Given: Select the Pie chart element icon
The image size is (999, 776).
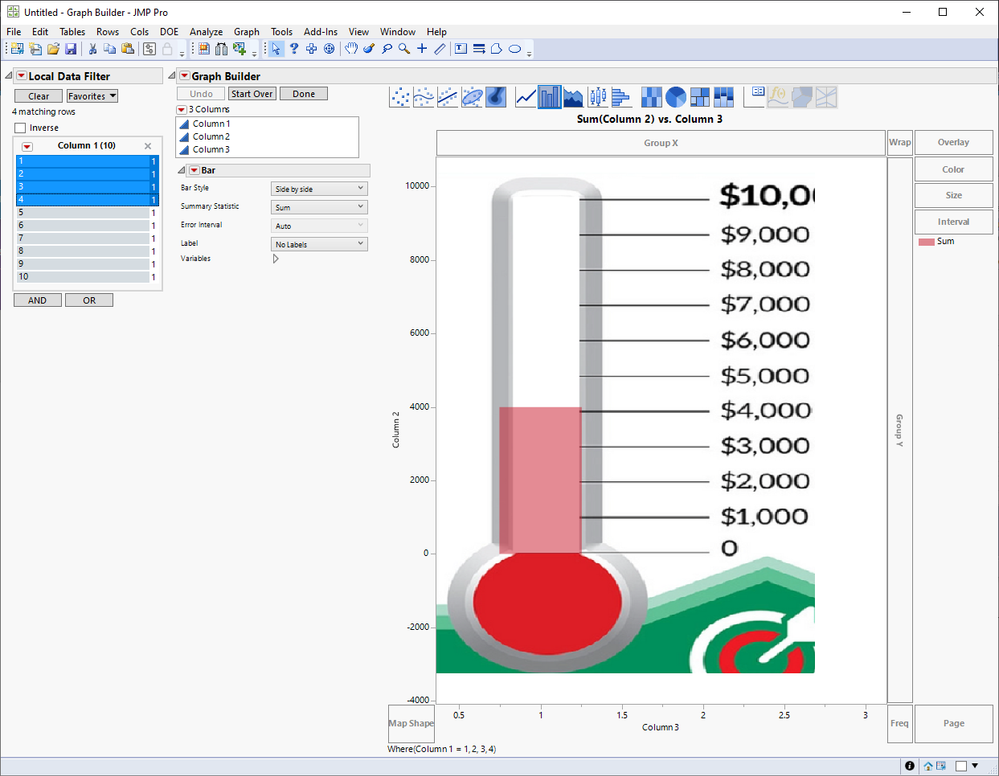Looking at the screenshot, I should click(x=676, y=97).
